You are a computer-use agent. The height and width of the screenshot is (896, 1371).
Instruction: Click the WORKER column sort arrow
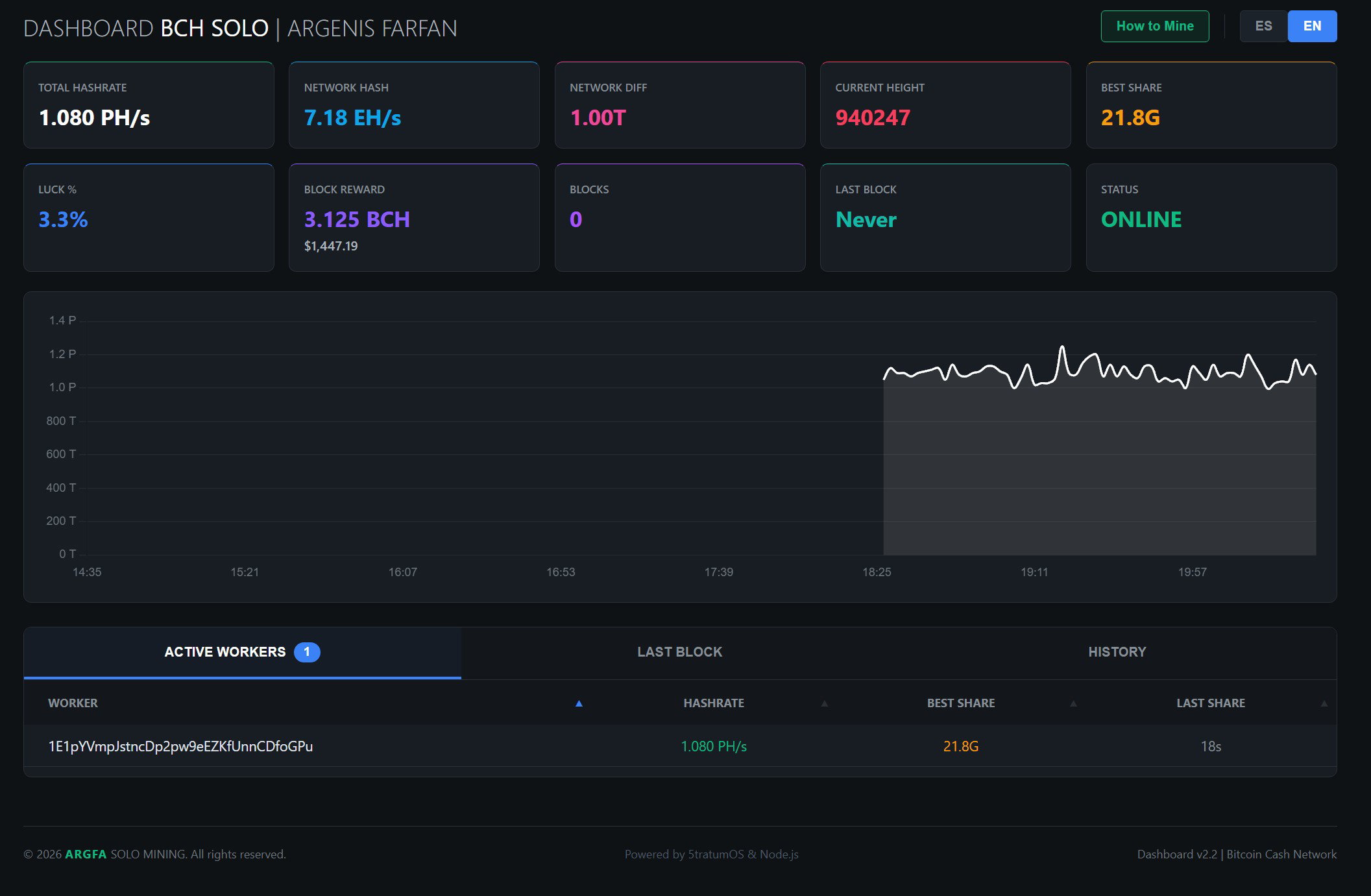579,703
